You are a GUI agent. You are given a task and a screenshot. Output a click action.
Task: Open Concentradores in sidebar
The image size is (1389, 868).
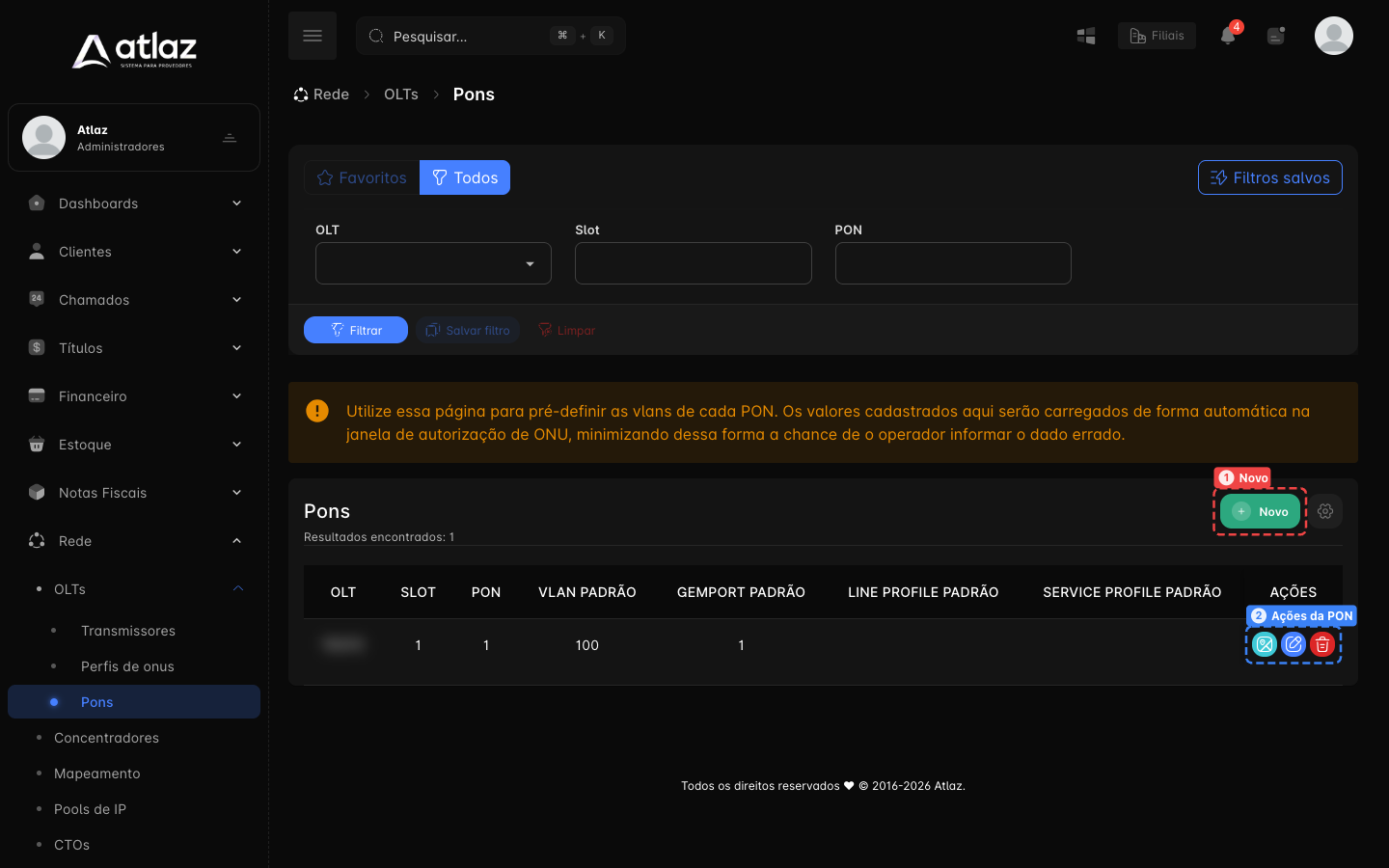[x=106, y=738]
